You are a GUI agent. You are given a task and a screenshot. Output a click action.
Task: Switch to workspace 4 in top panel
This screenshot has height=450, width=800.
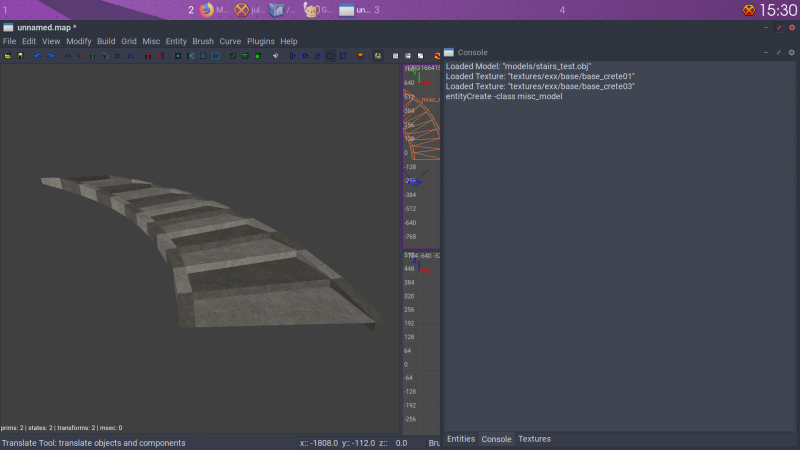coord(562,10)
